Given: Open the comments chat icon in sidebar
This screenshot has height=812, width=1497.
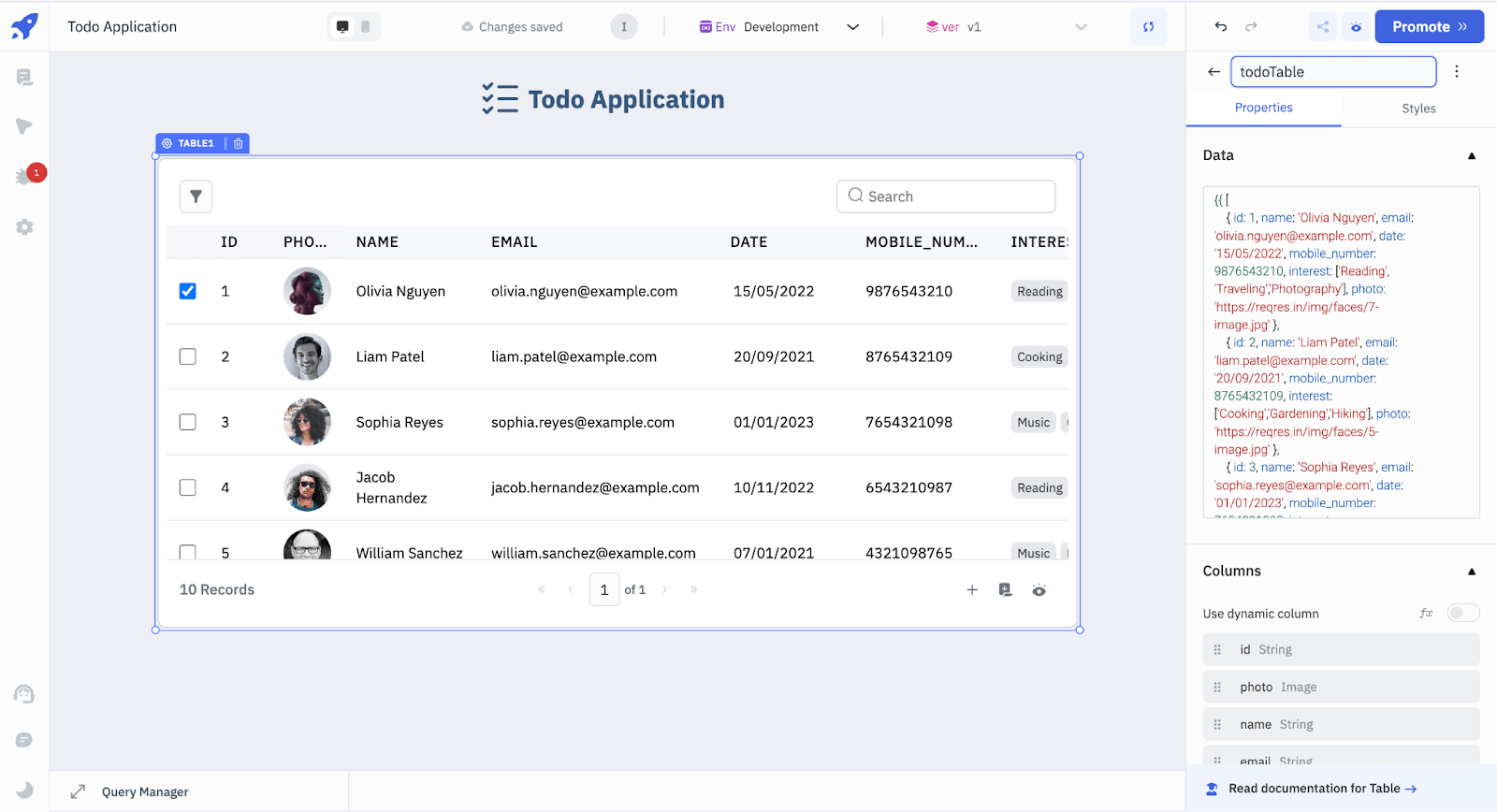Looking at the screenshot, I should click(24, 740).
